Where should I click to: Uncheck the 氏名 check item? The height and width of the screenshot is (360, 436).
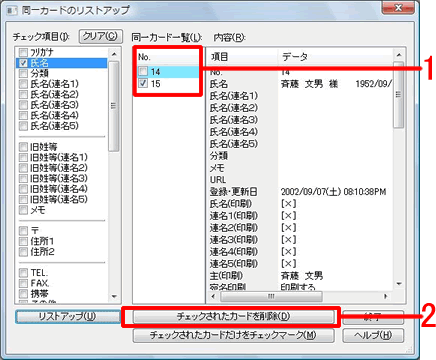tap(23, 63)
